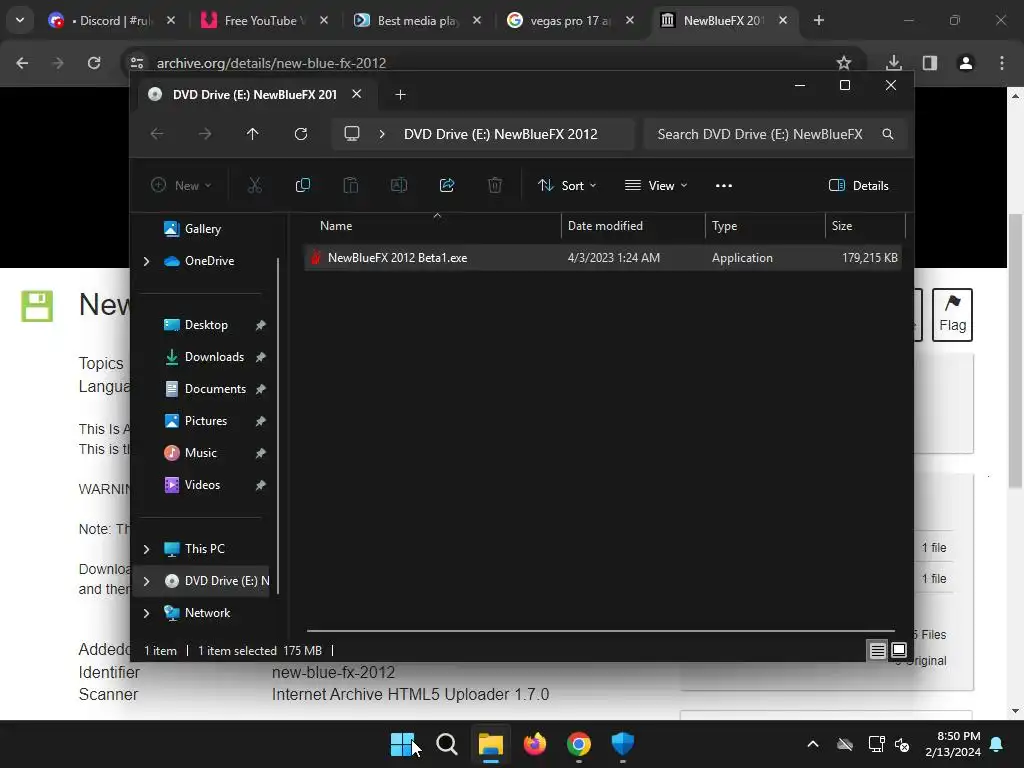Show hidden system tray icons

point(813,744)
